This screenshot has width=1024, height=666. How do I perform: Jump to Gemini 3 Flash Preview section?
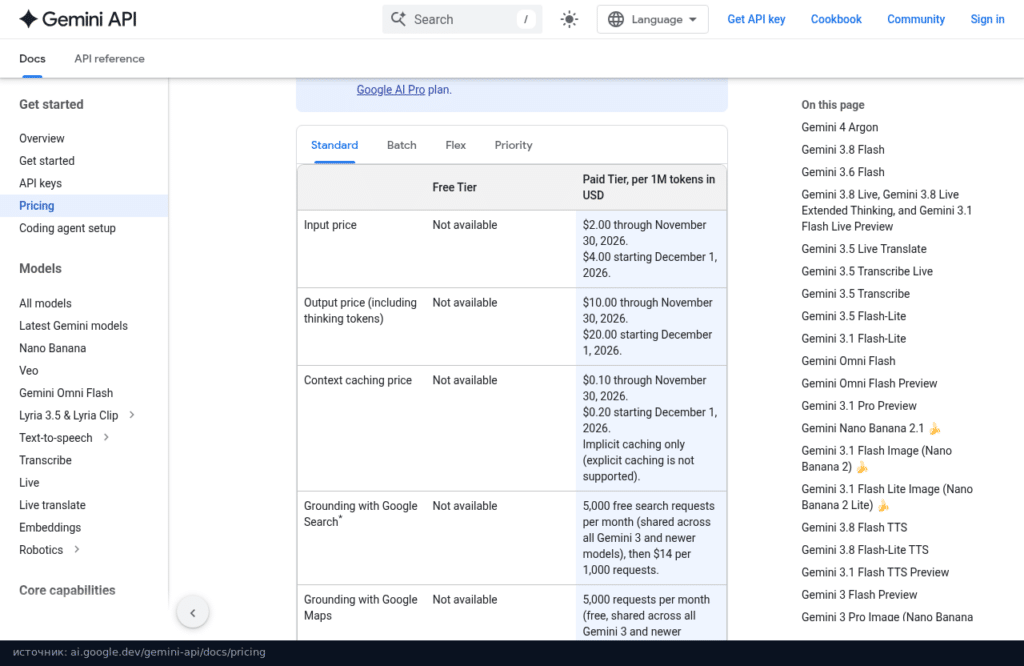coord(859,595)
